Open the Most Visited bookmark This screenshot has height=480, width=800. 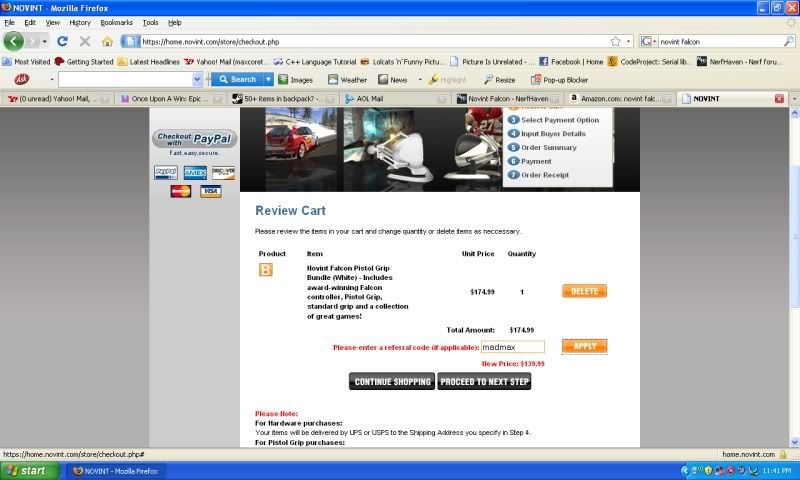(26, 62)
